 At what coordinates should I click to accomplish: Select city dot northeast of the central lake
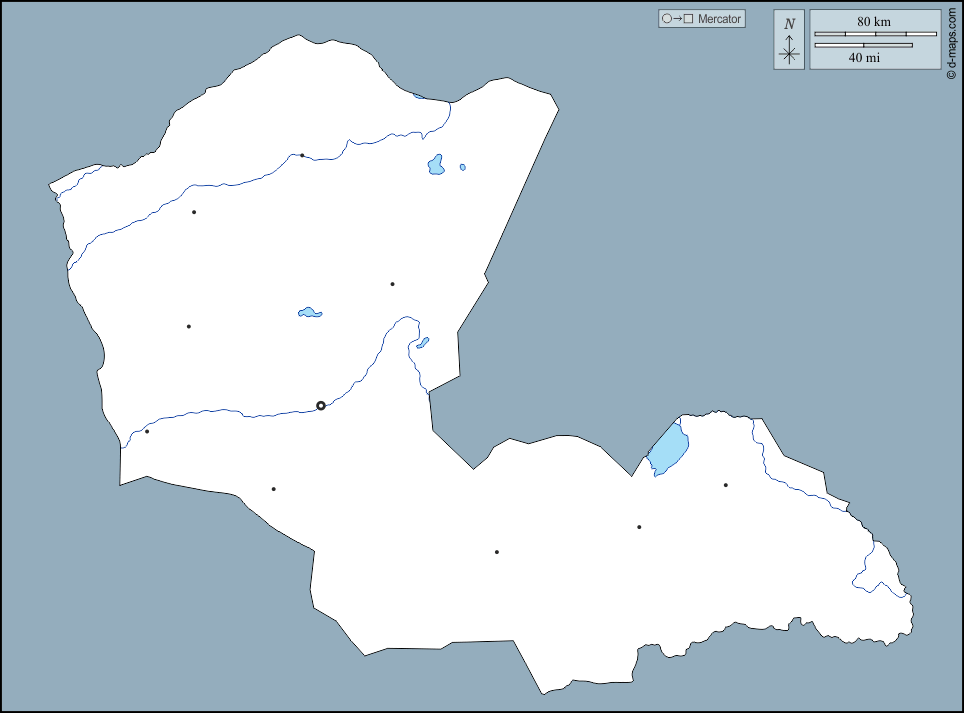[392, 284]
